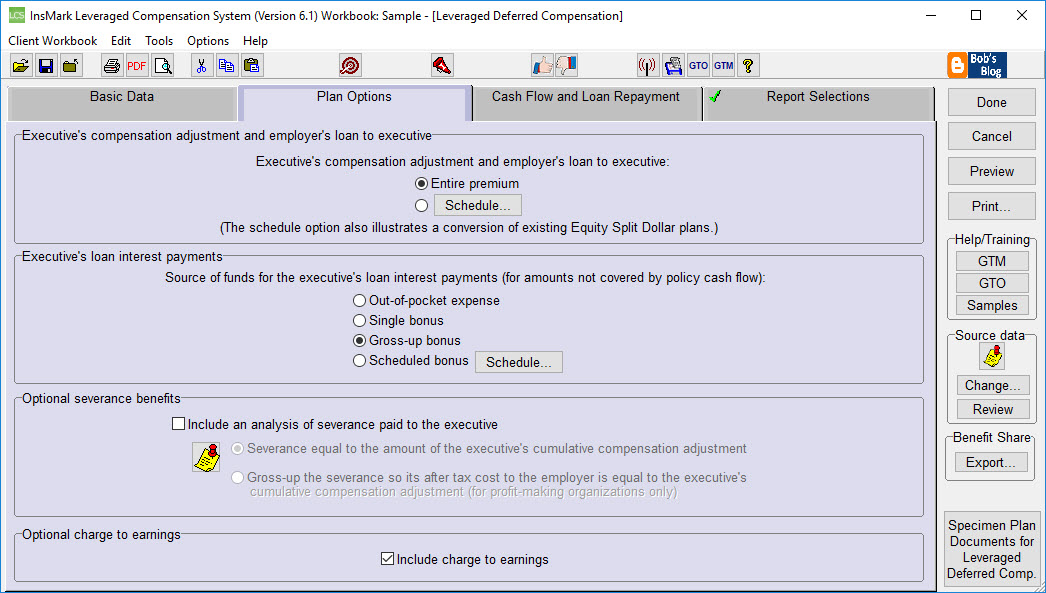Save the current workbook
The height and width of the screenshot is (593, 1046).
45,64
